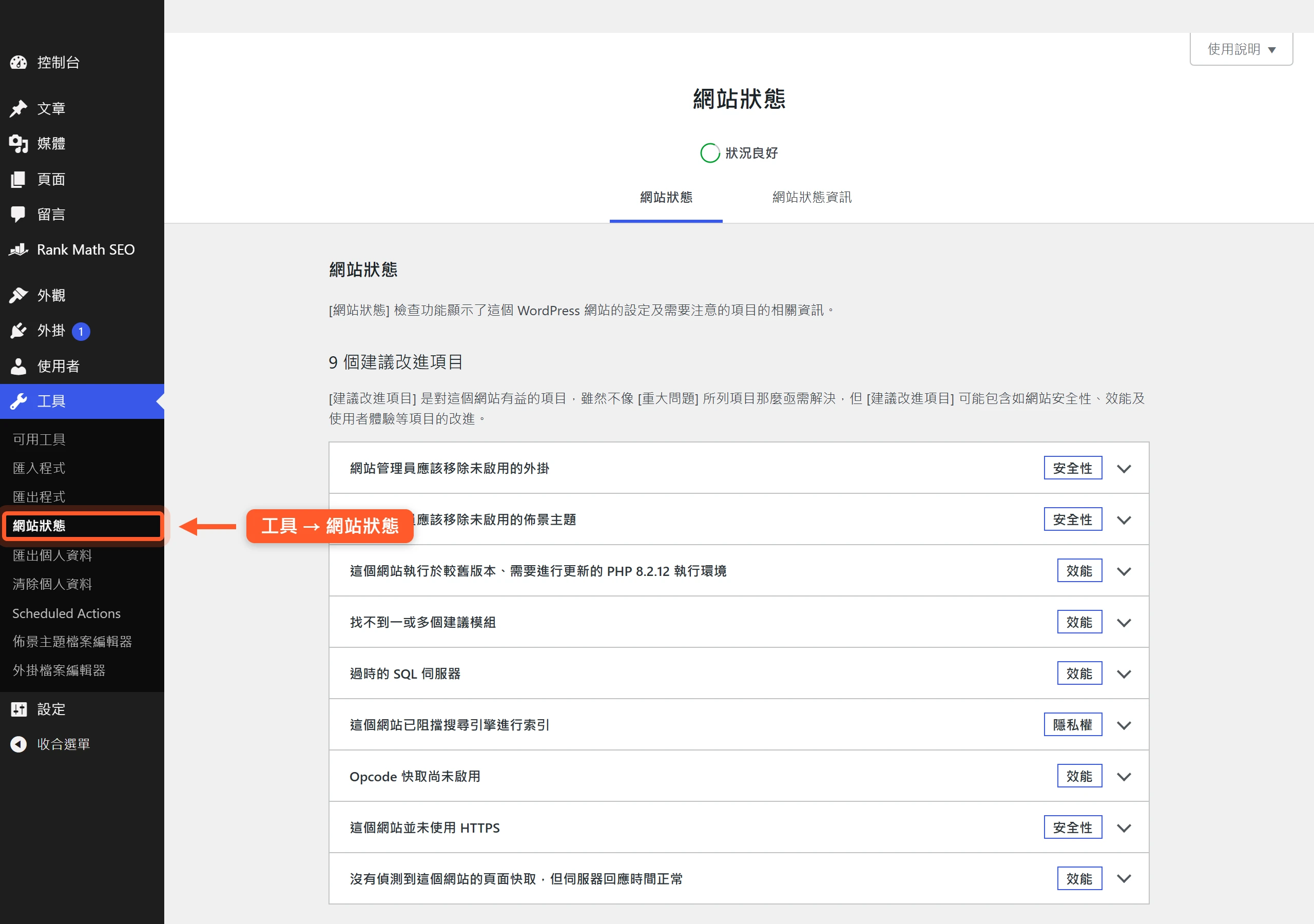Open the 設定 menu item
Screen dimensions: 1314x924
click(82, 709)
